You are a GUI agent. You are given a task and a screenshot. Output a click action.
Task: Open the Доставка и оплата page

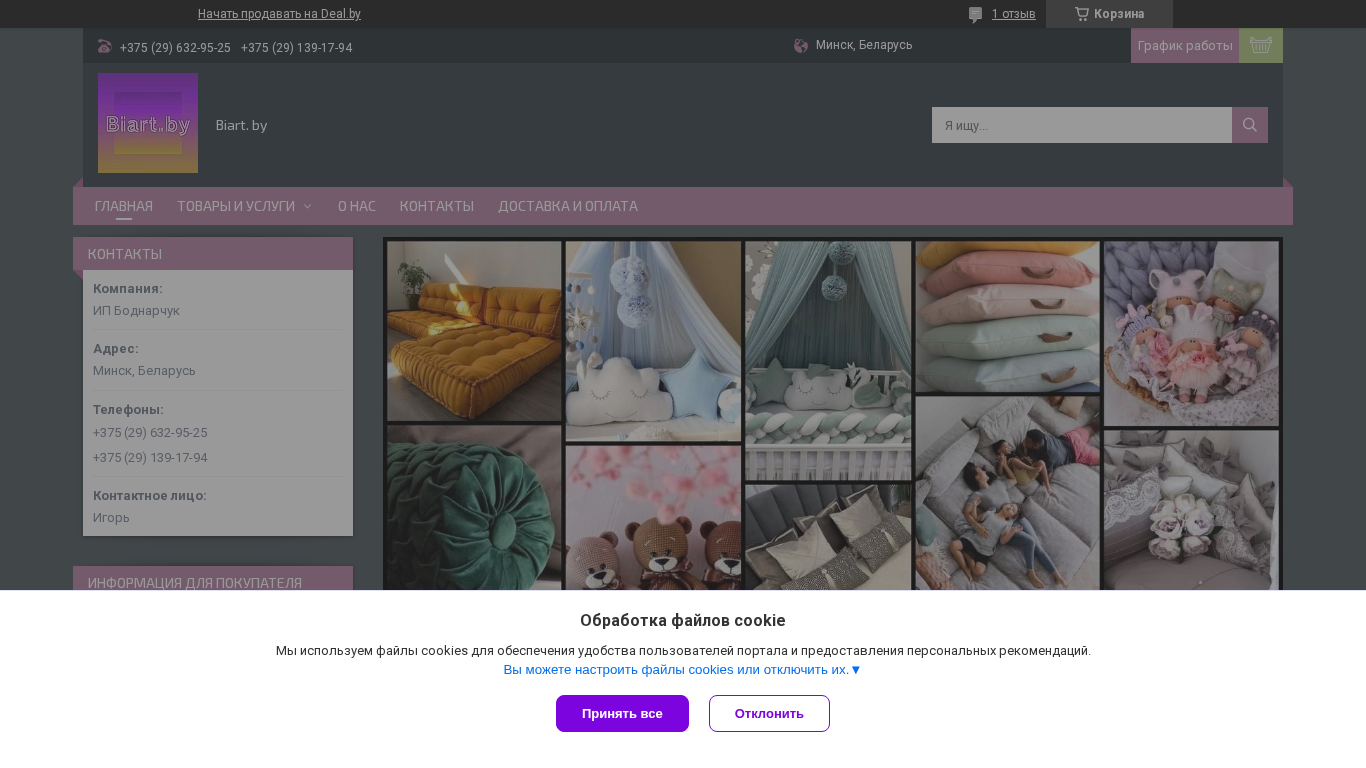point(568,206)
